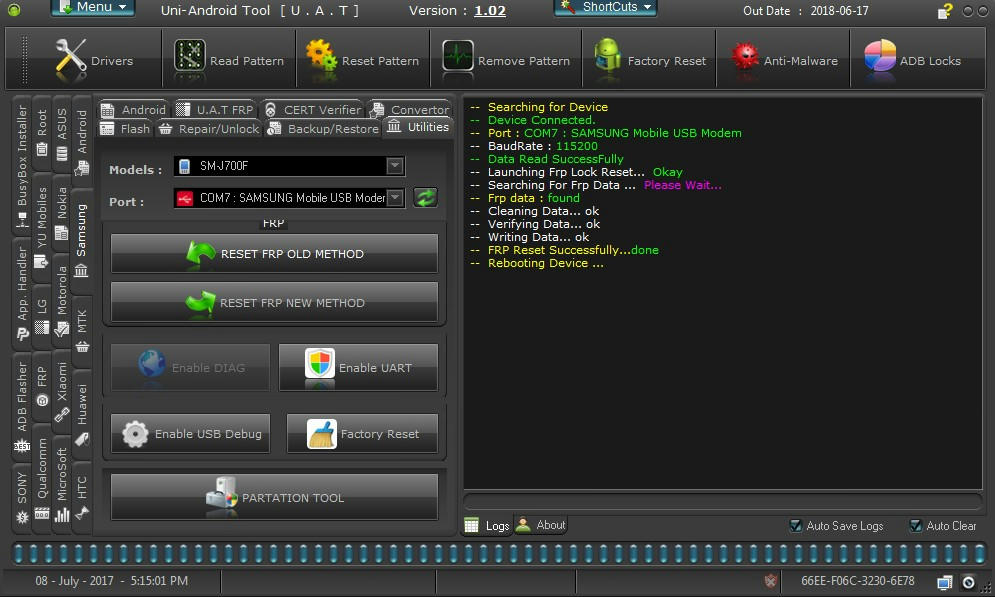Click the clock icon in status bar
This screenshot has height=597, width=995.
(968, 582)
